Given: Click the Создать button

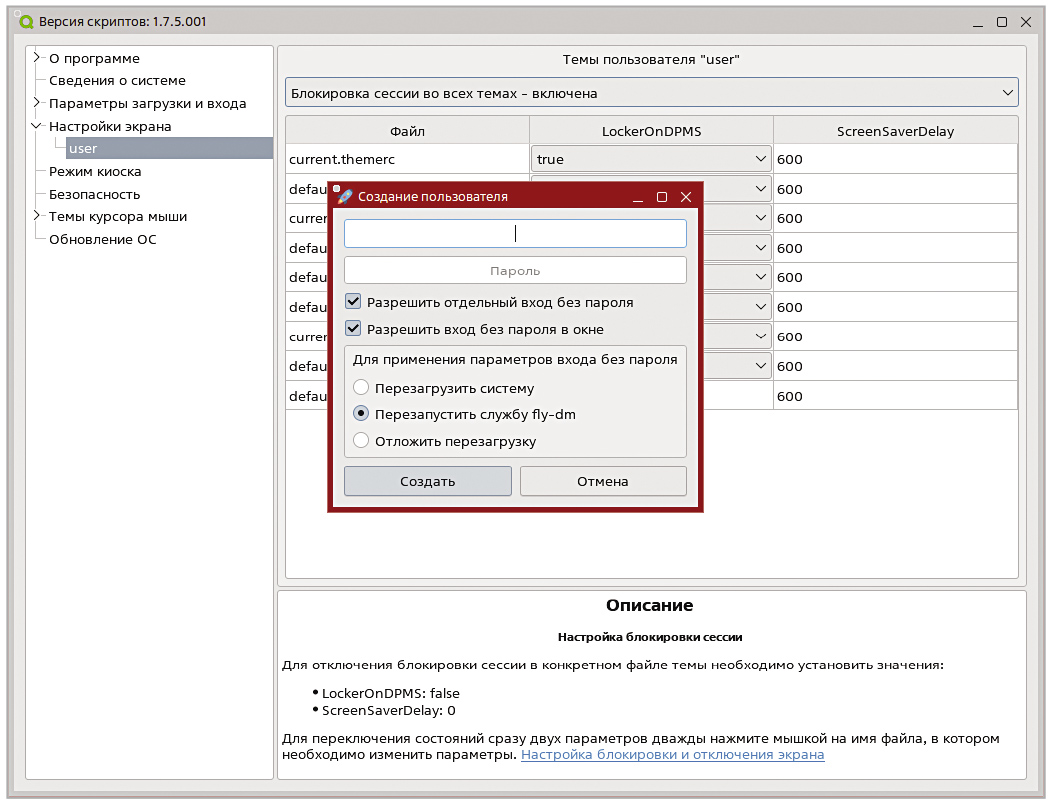Looking at the screenshot, I should tap(428, 481).
